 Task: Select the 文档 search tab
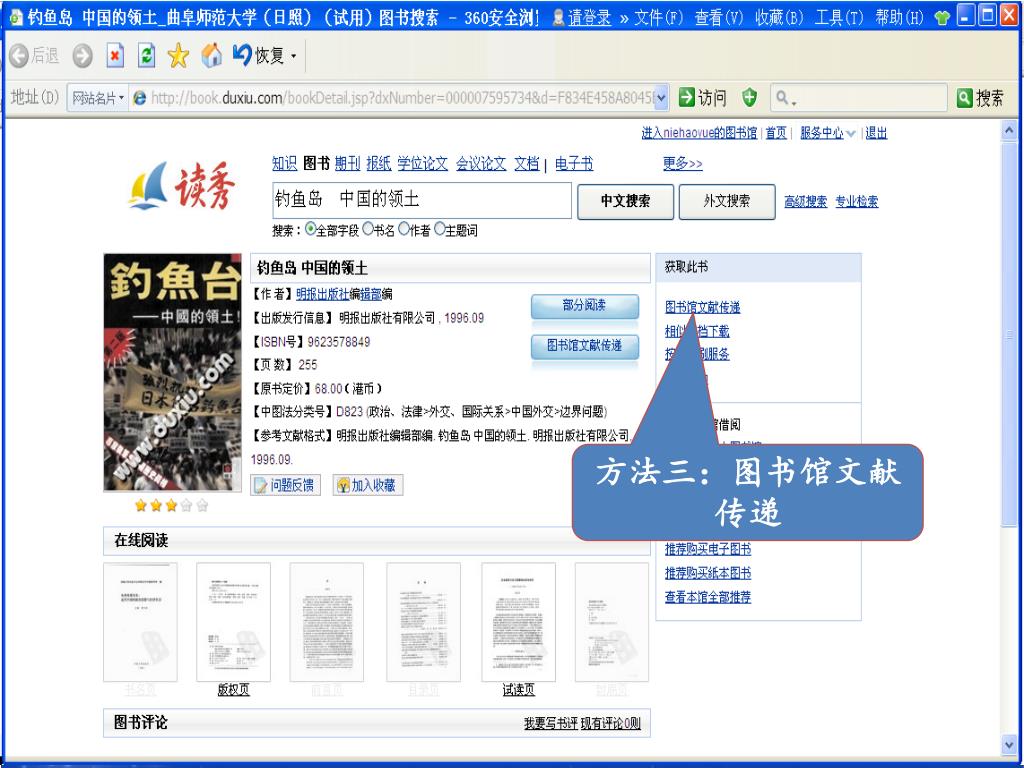click(x=526, y=163)
